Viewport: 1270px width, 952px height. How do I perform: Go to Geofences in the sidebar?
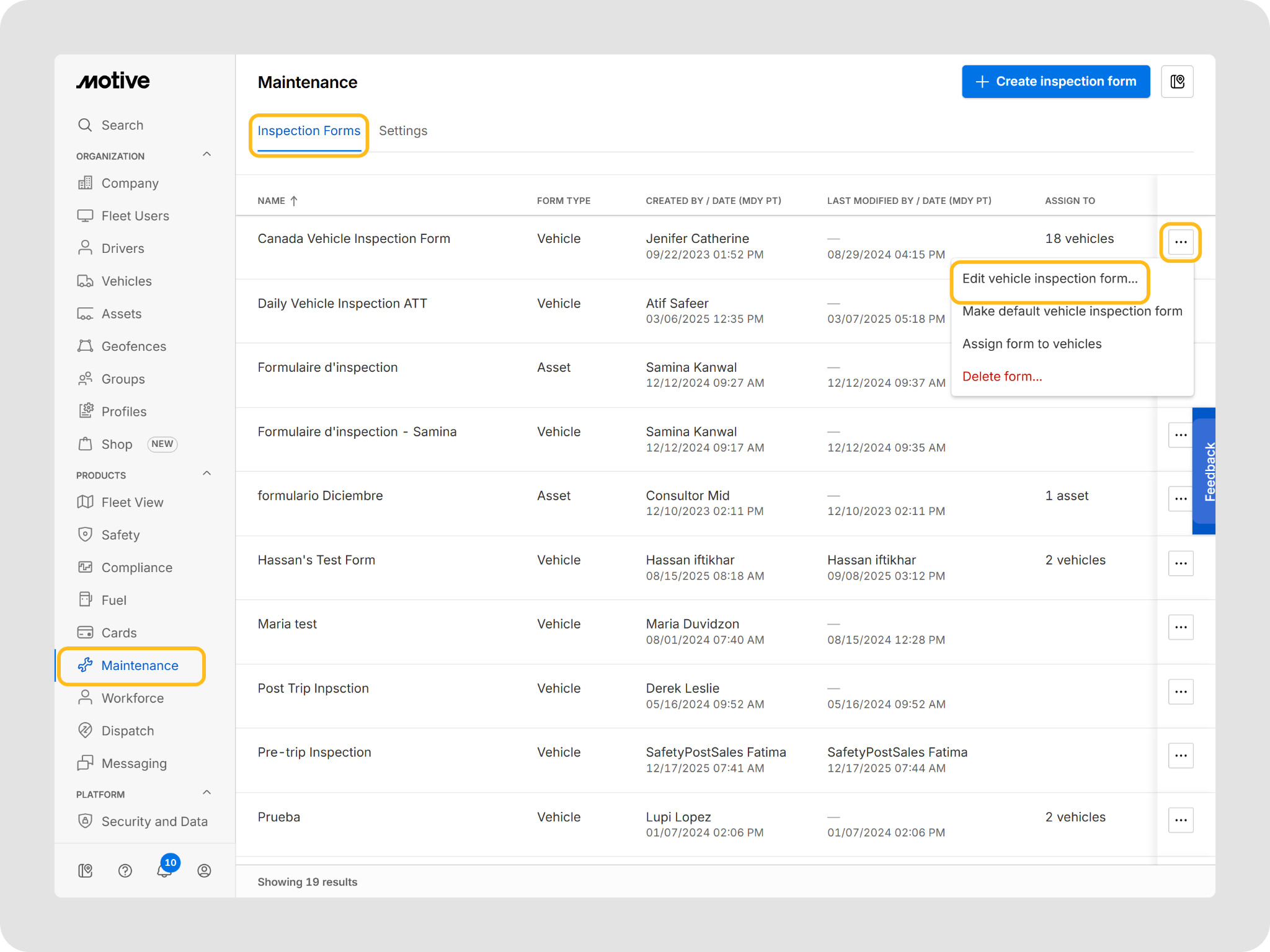[x=133, y=346]
